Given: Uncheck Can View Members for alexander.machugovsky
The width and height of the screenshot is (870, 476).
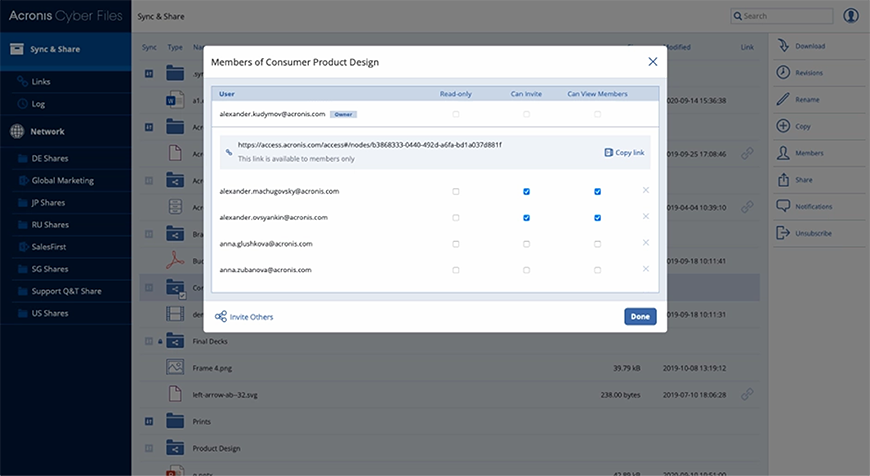Looking at the screenshot, I should coord(597,191).
